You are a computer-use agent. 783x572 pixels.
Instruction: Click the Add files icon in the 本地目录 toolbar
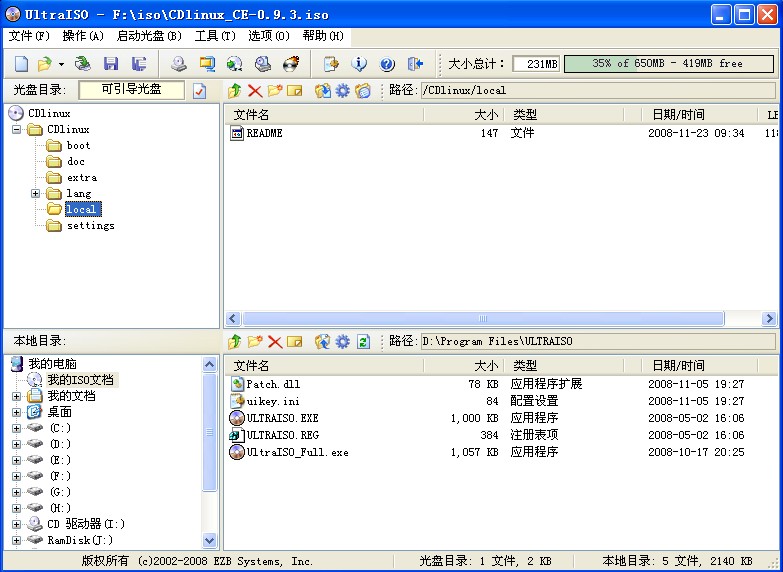click(323, 342)
